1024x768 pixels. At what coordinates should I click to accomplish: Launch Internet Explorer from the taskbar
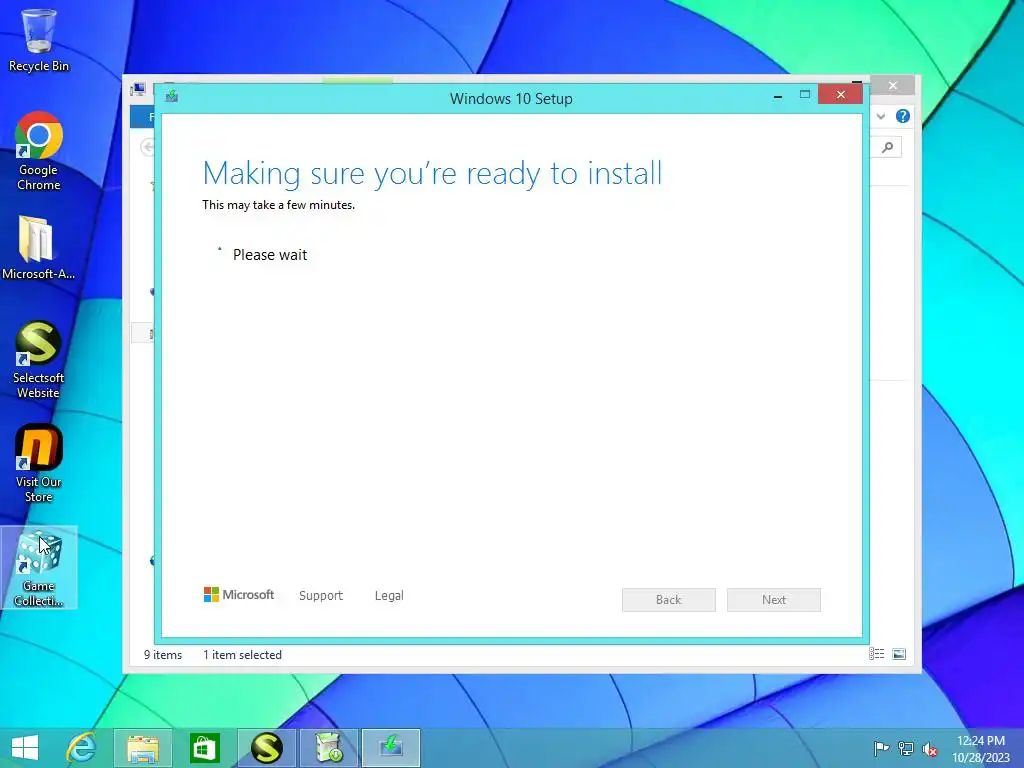81,748
